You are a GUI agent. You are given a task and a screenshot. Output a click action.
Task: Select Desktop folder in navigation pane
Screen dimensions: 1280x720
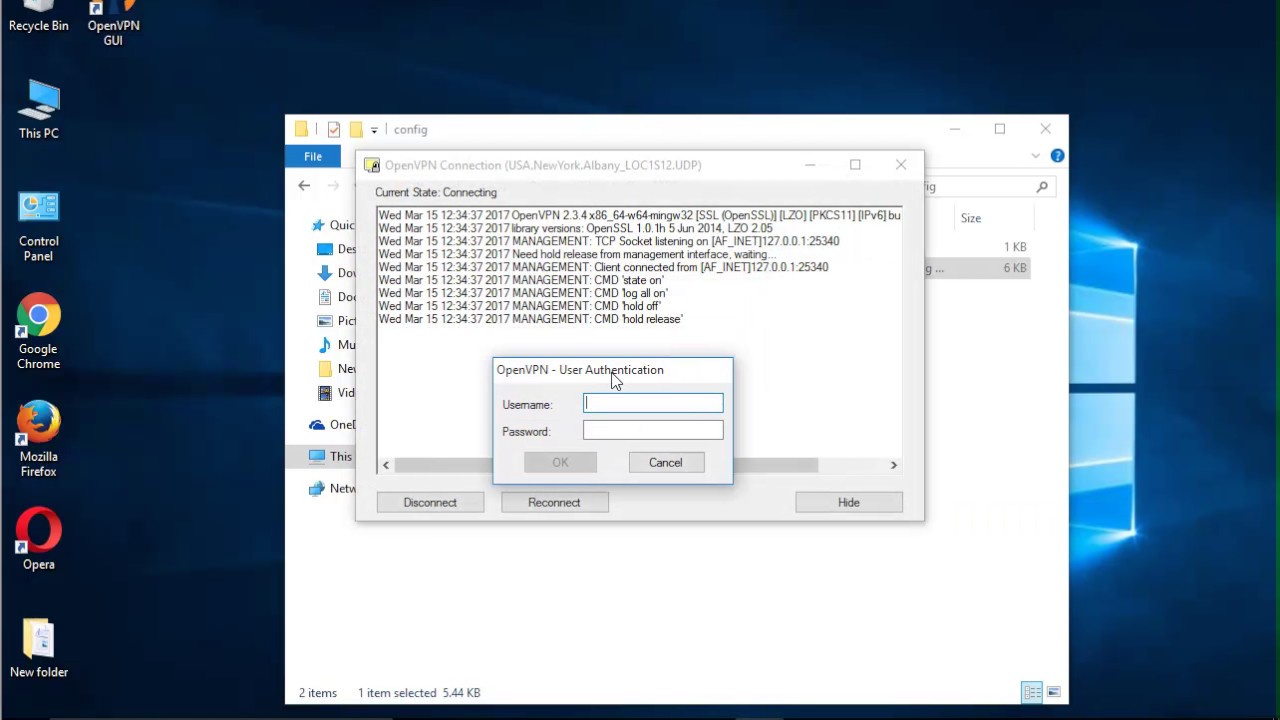coord(336,249)
